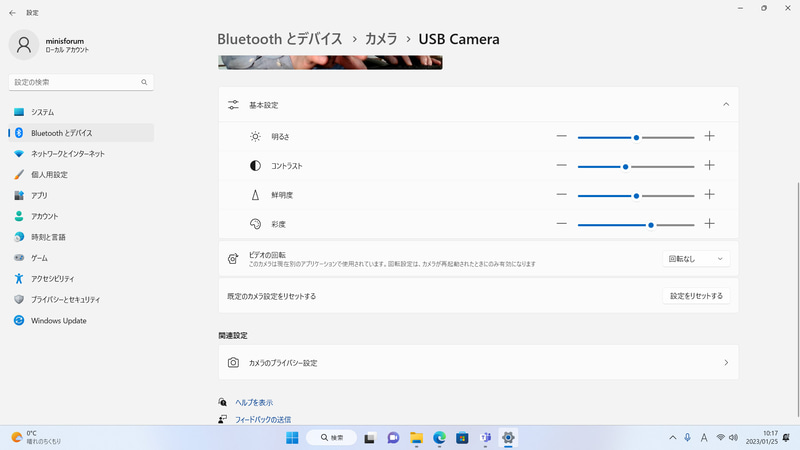The image size is (800, 450).
Task: Open File Explorer on taskbar
Action: coord(416,438)
